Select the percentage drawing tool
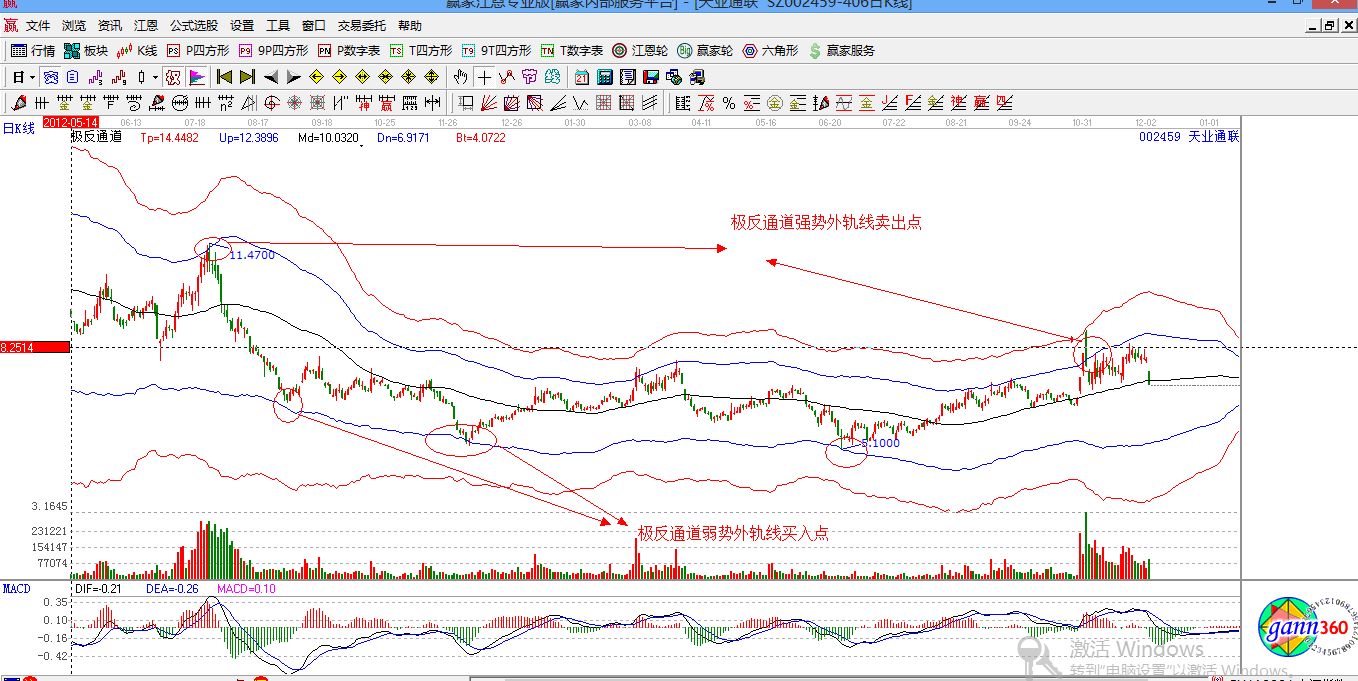Viewport: 1358px width, 681px height. tap(728, 102)
